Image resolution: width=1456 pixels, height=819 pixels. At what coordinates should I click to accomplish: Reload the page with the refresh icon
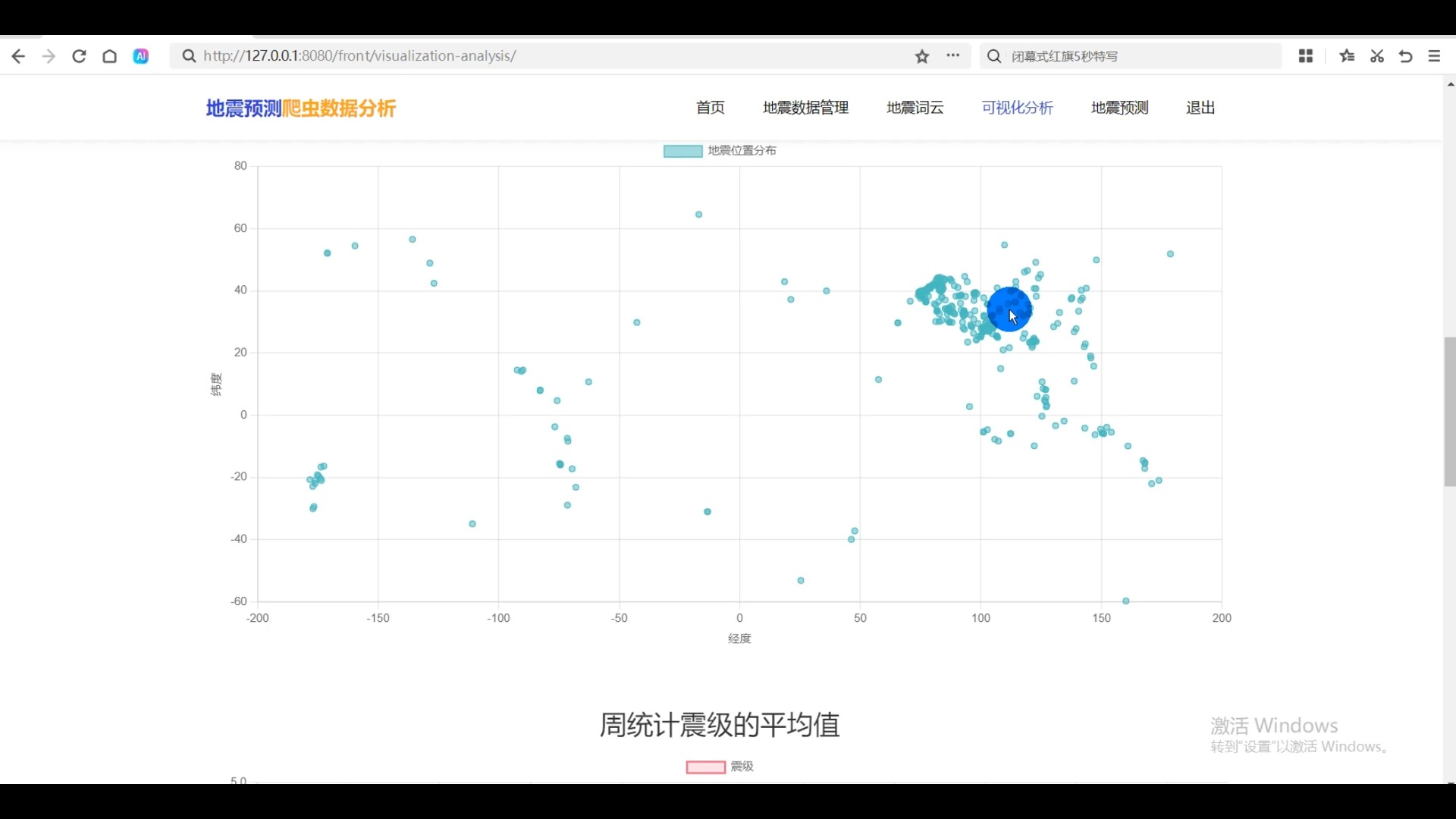pyautogui.click(x=79, y=56)
